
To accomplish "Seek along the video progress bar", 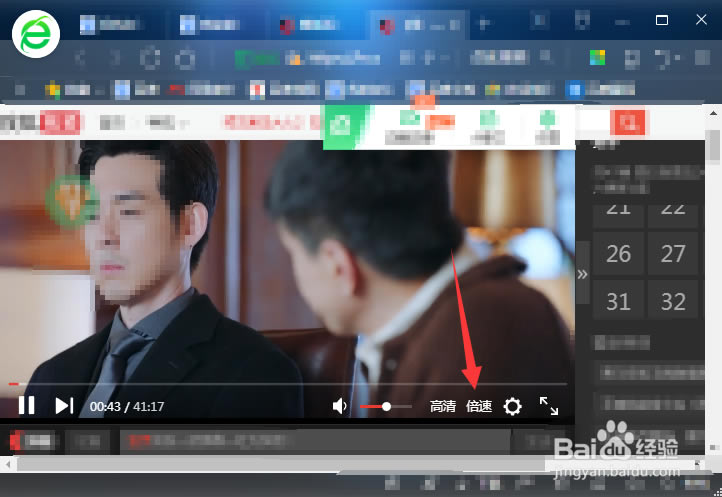I will coord(287,384).
